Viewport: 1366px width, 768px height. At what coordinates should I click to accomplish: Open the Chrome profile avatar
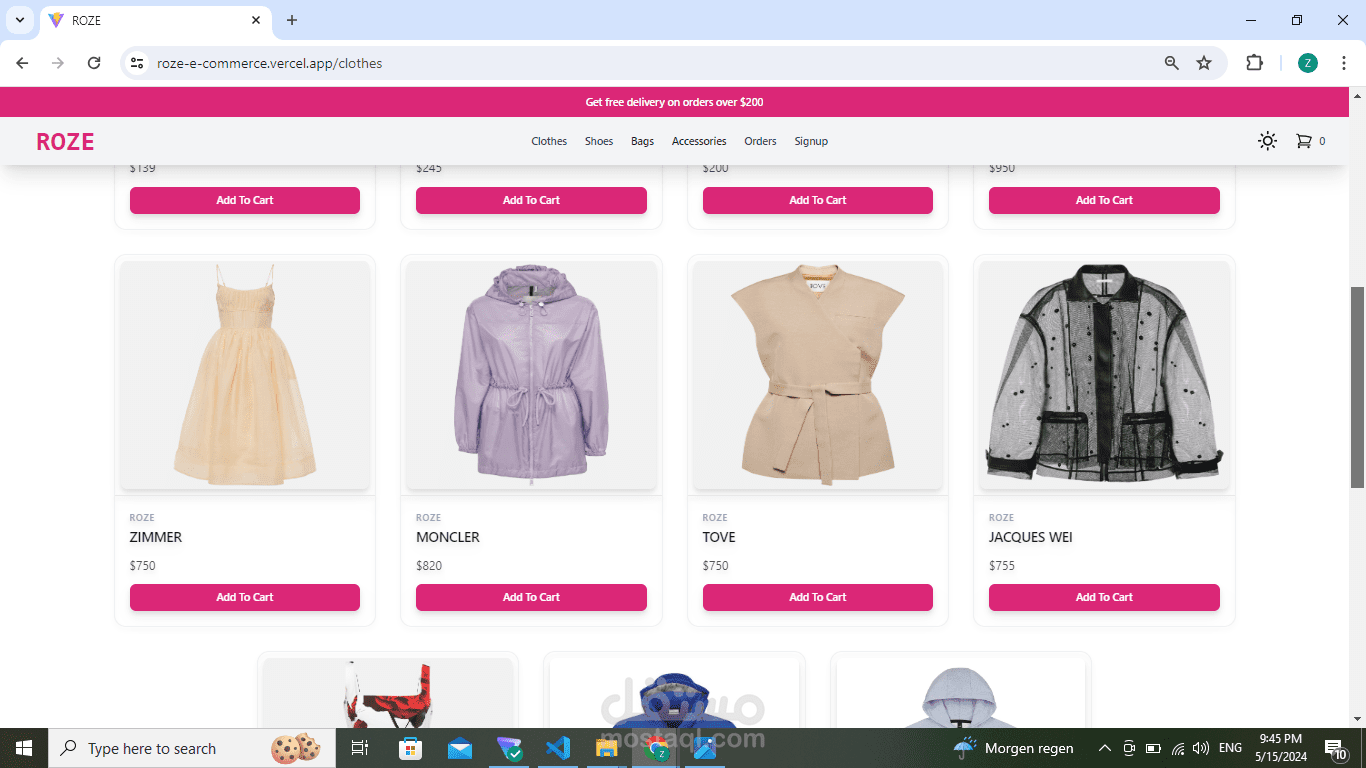pyautogui.click(x=1308, y=63)
